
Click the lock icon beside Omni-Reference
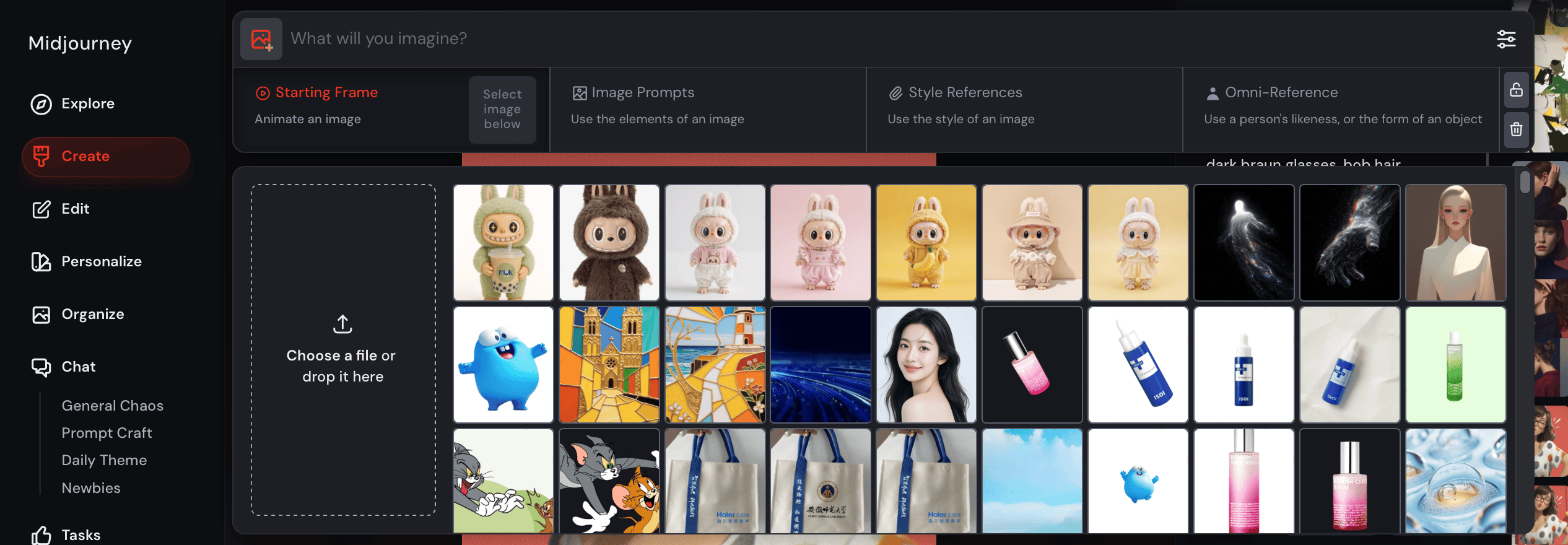[1516, 90]
